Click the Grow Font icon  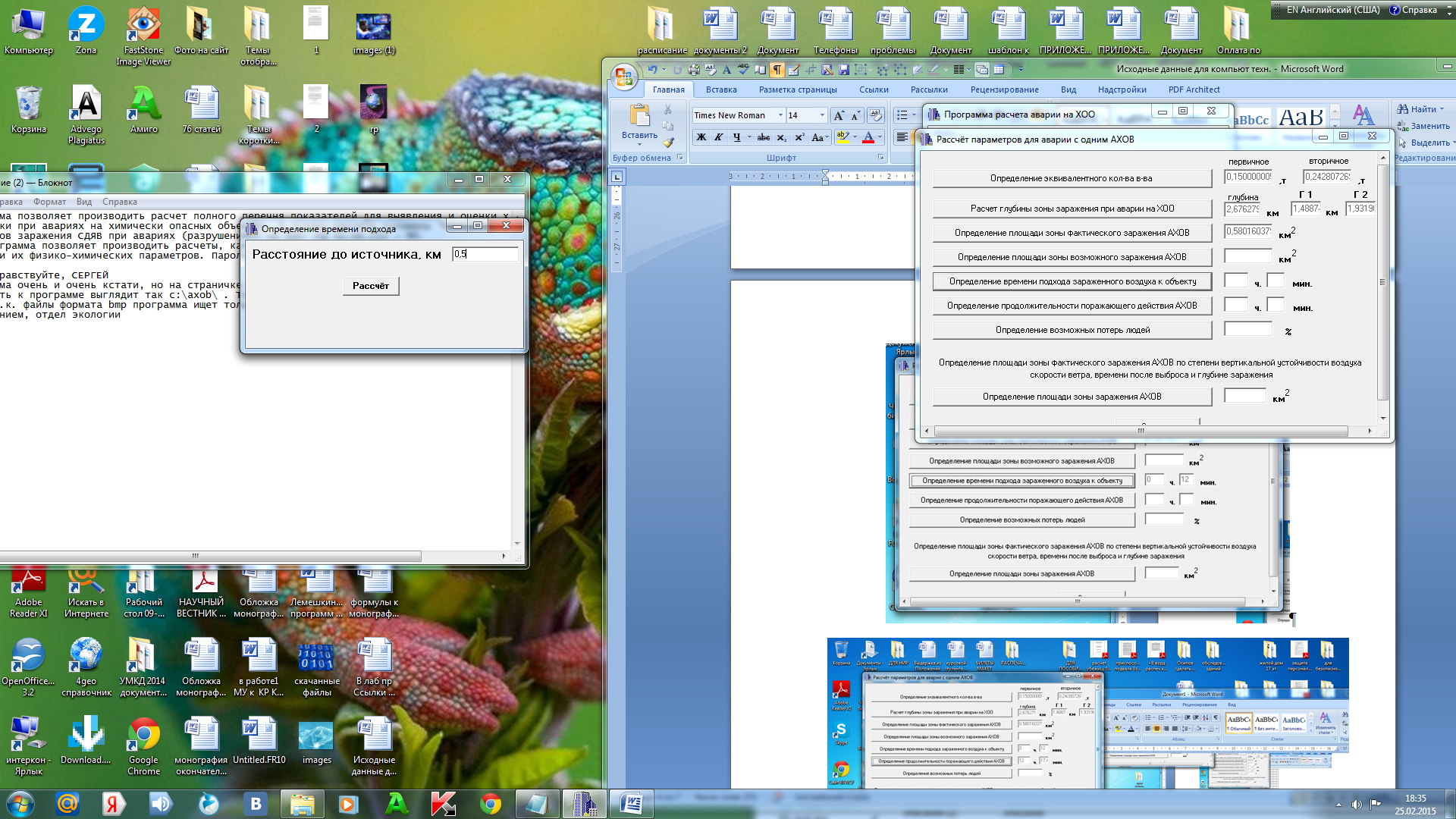pos(839,115)
